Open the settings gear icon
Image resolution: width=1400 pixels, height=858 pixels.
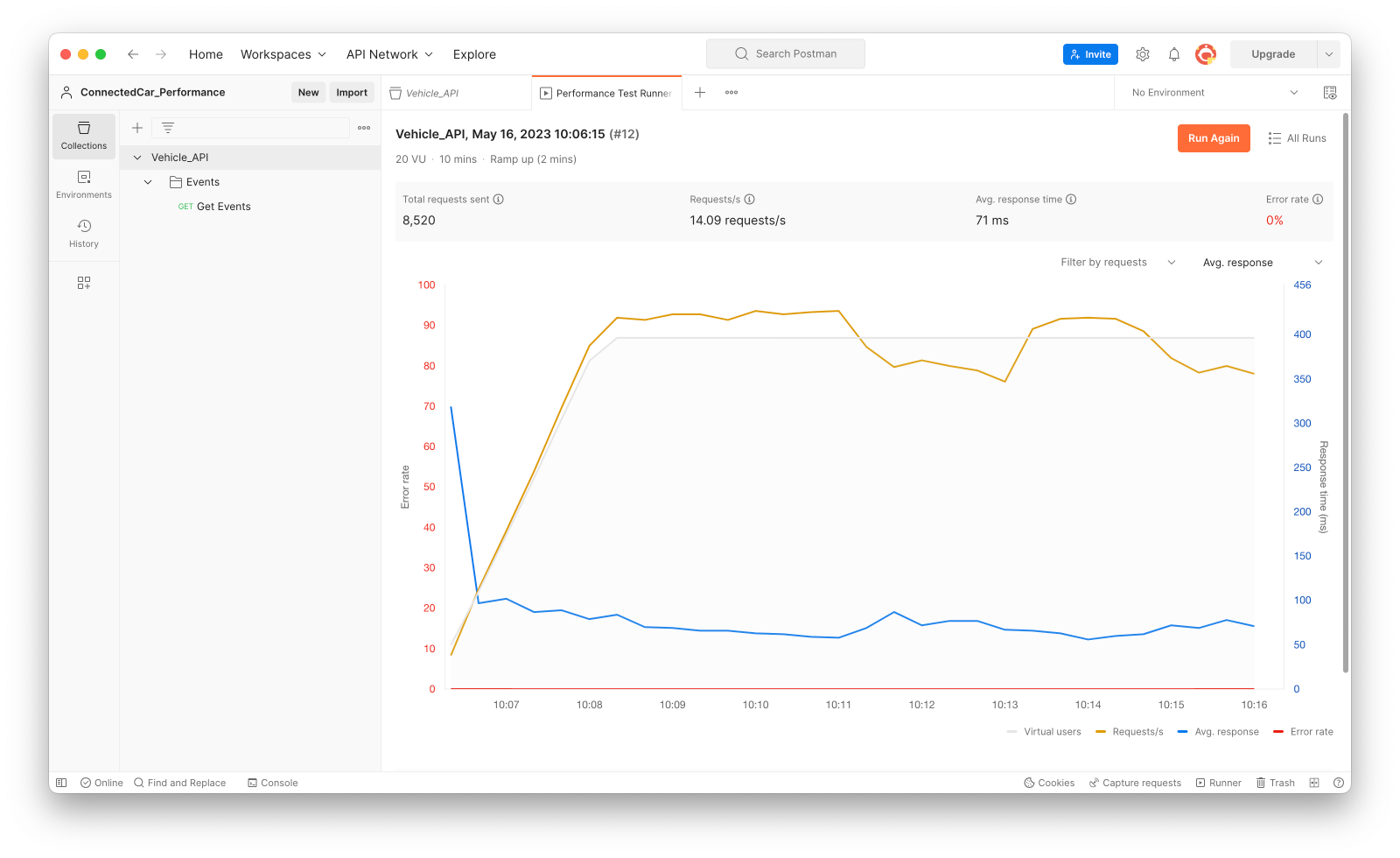[x=1143, y=54]
